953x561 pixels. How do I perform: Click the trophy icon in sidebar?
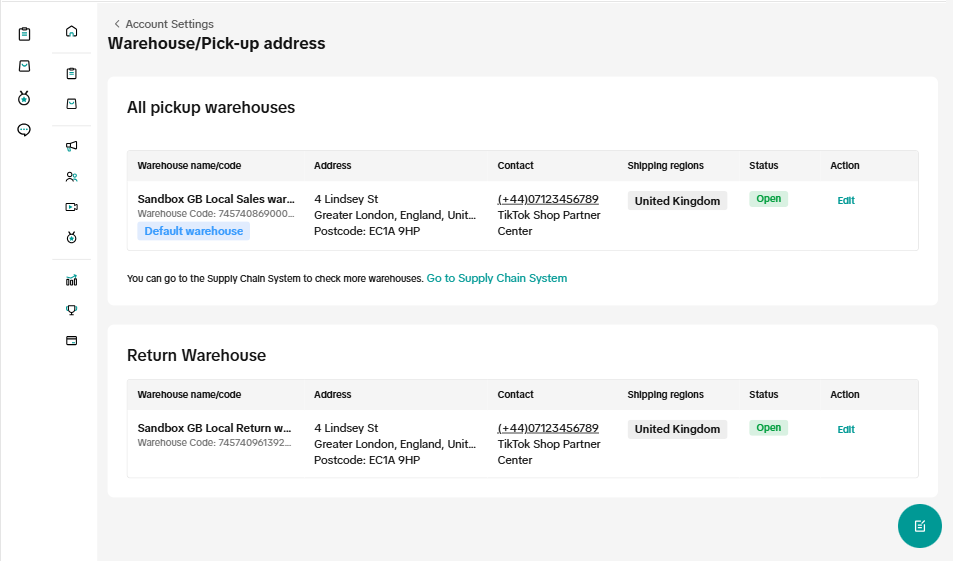pos(71,310)
